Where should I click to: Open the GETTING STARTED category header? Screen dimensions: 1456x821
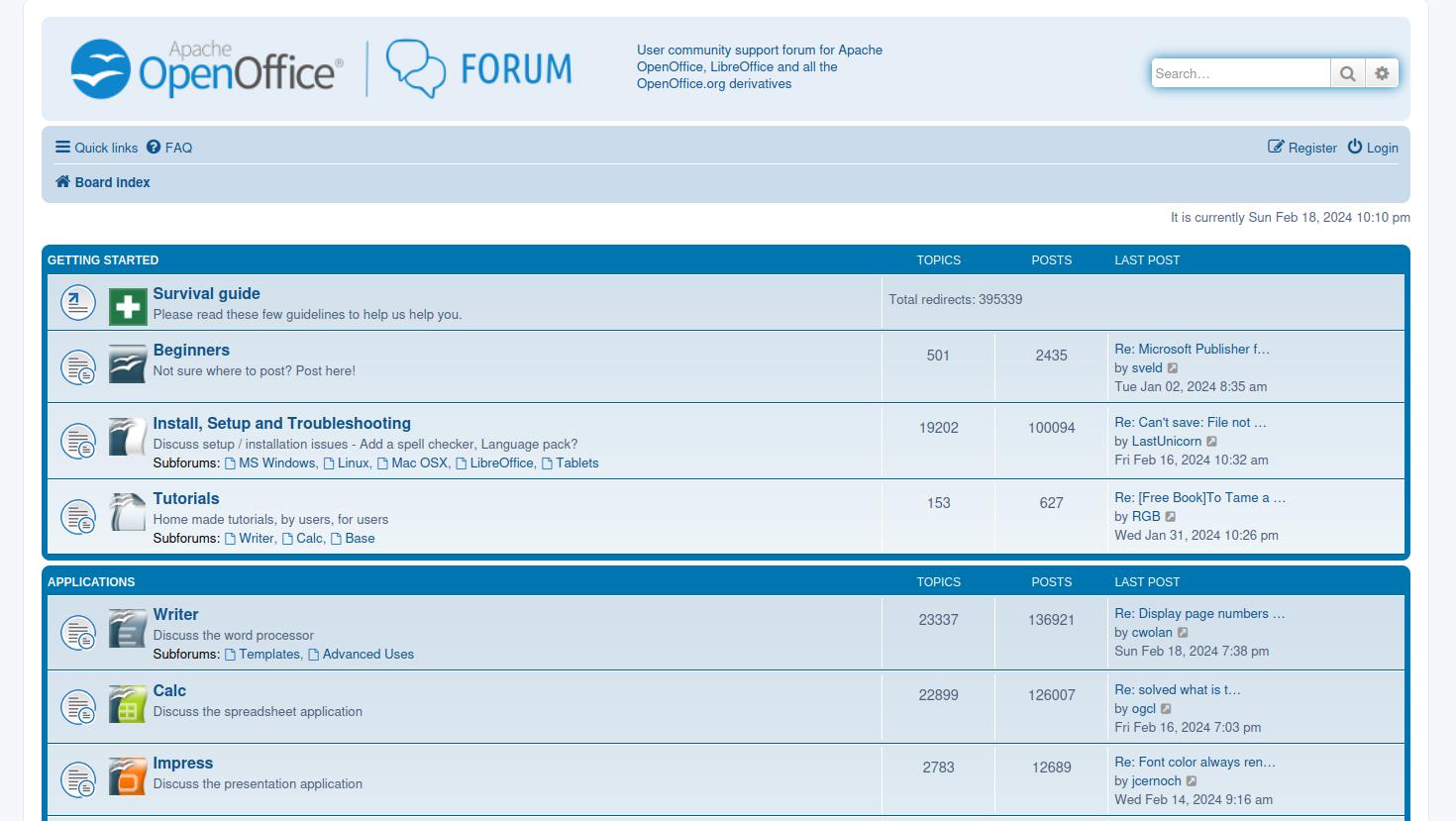(x=103, y=260)
